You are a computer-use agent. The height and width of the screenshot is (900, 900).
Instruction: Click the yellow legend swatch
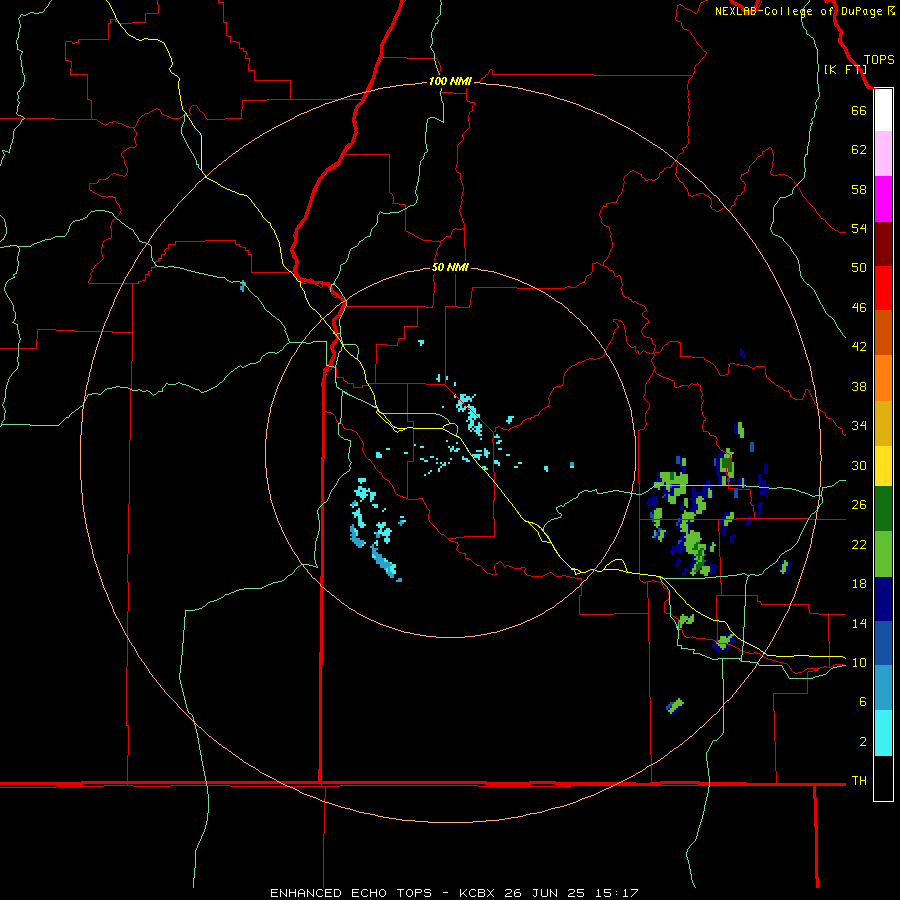pyautogui.click(x=883, y=466)
